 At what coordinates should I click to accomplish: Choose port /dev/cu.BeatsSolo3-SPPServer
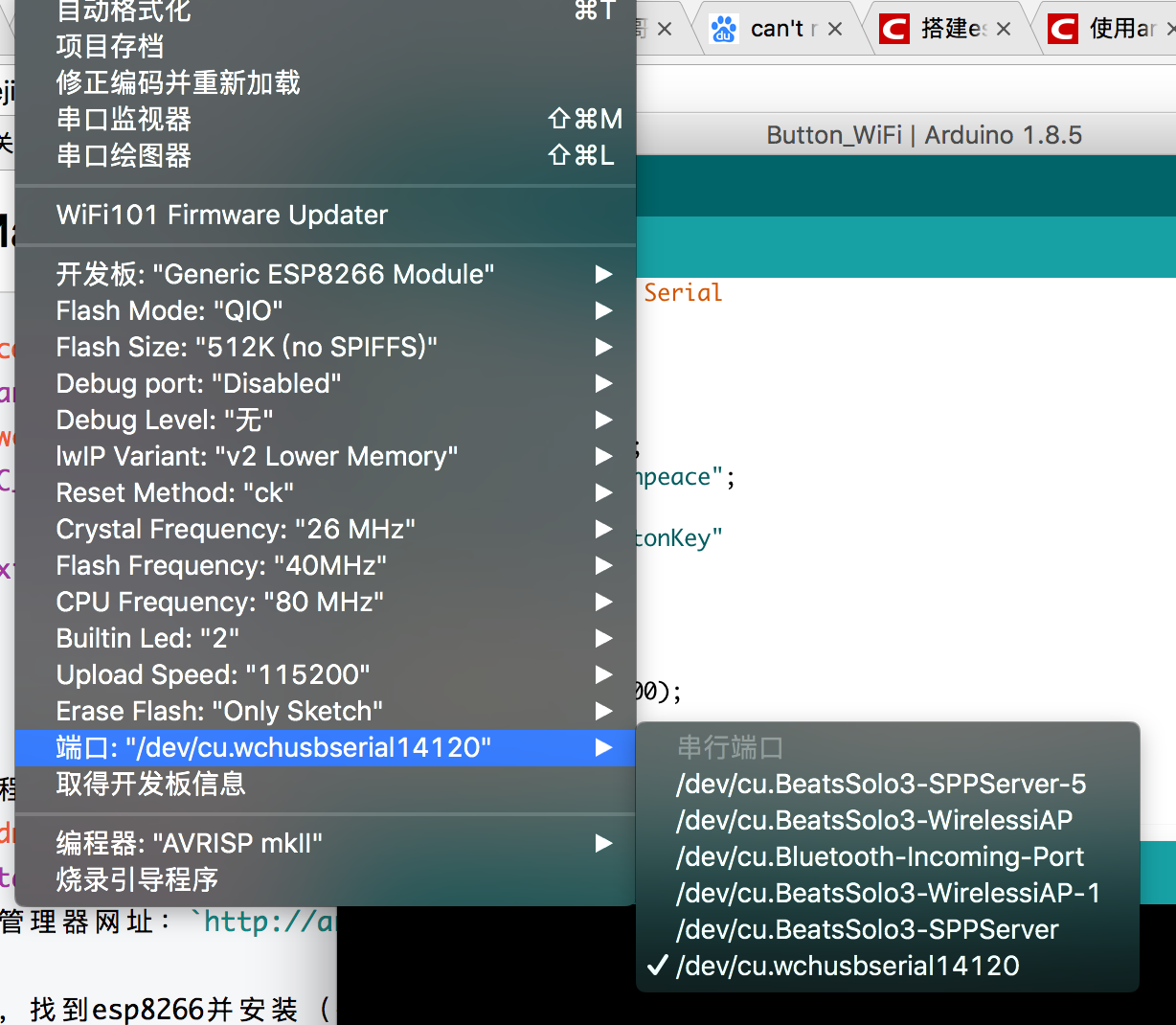888,929
